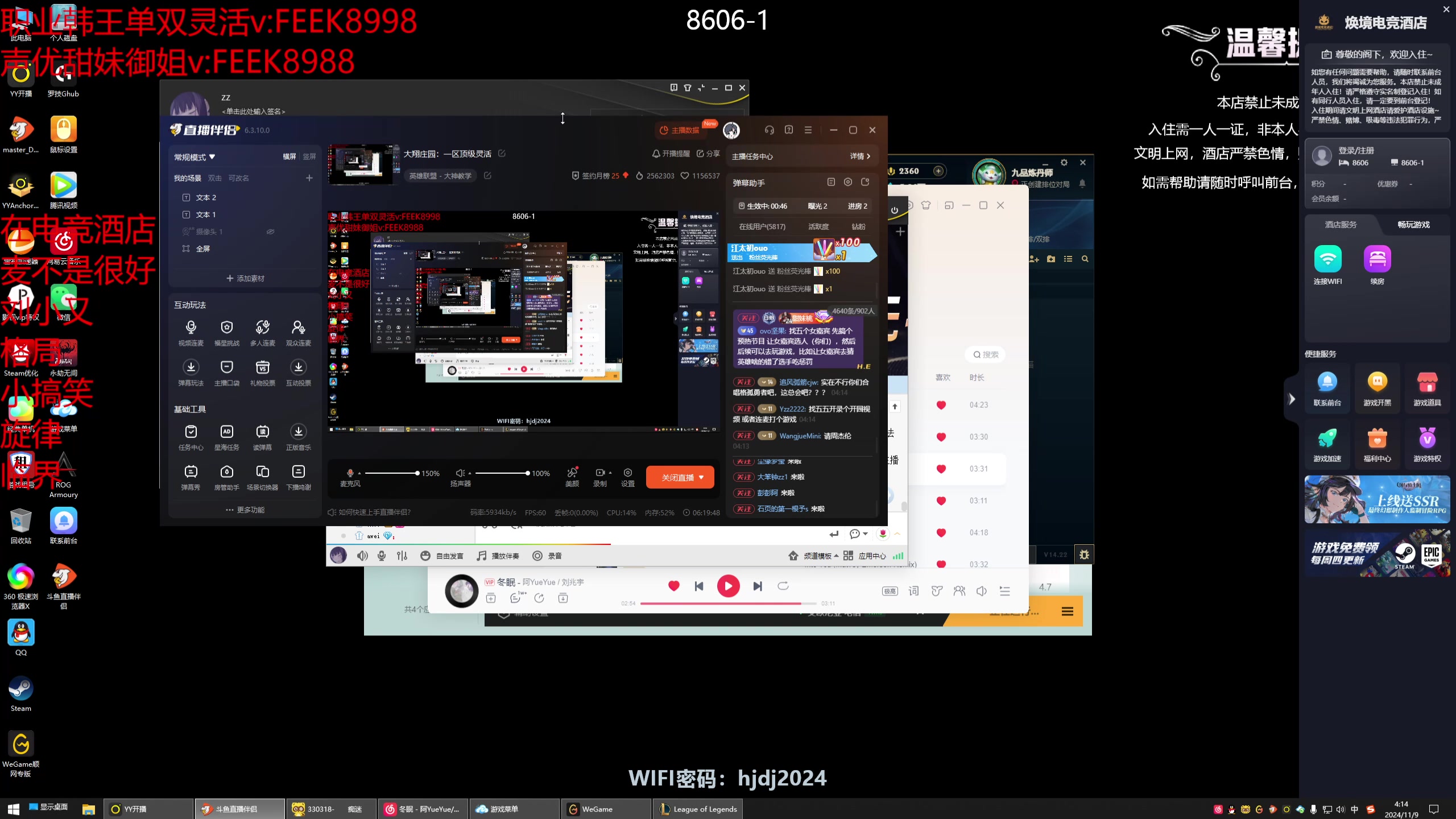The height and width of the screenshot is (819, 1456).
Task: Open 读弹幕 read danmaku tool
Action: (262, 437)
